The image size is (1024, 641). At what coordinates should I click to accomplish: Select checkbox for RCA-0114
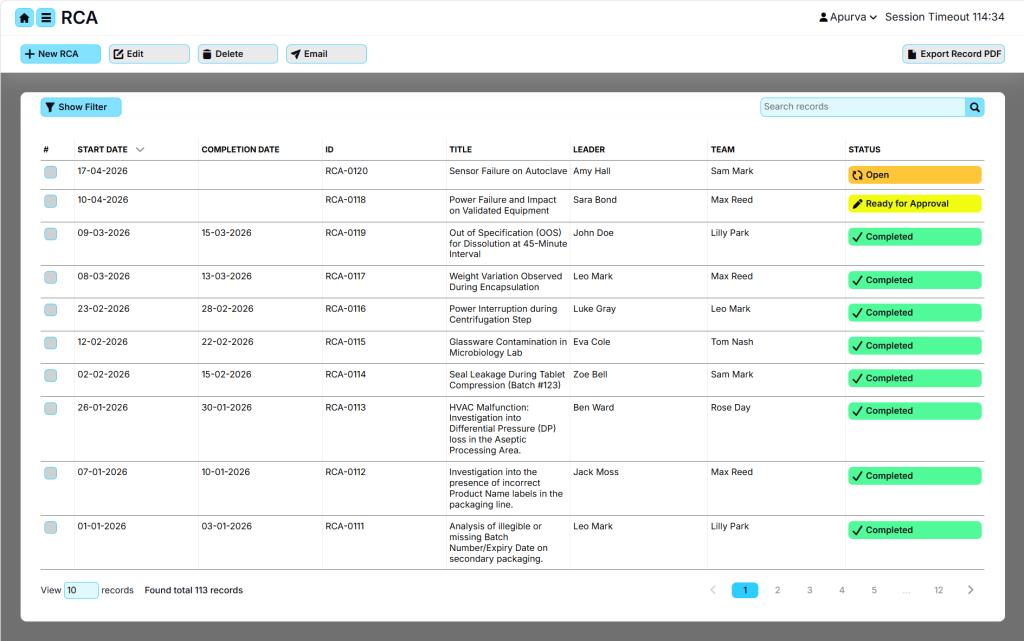click(x=50, y=375)
